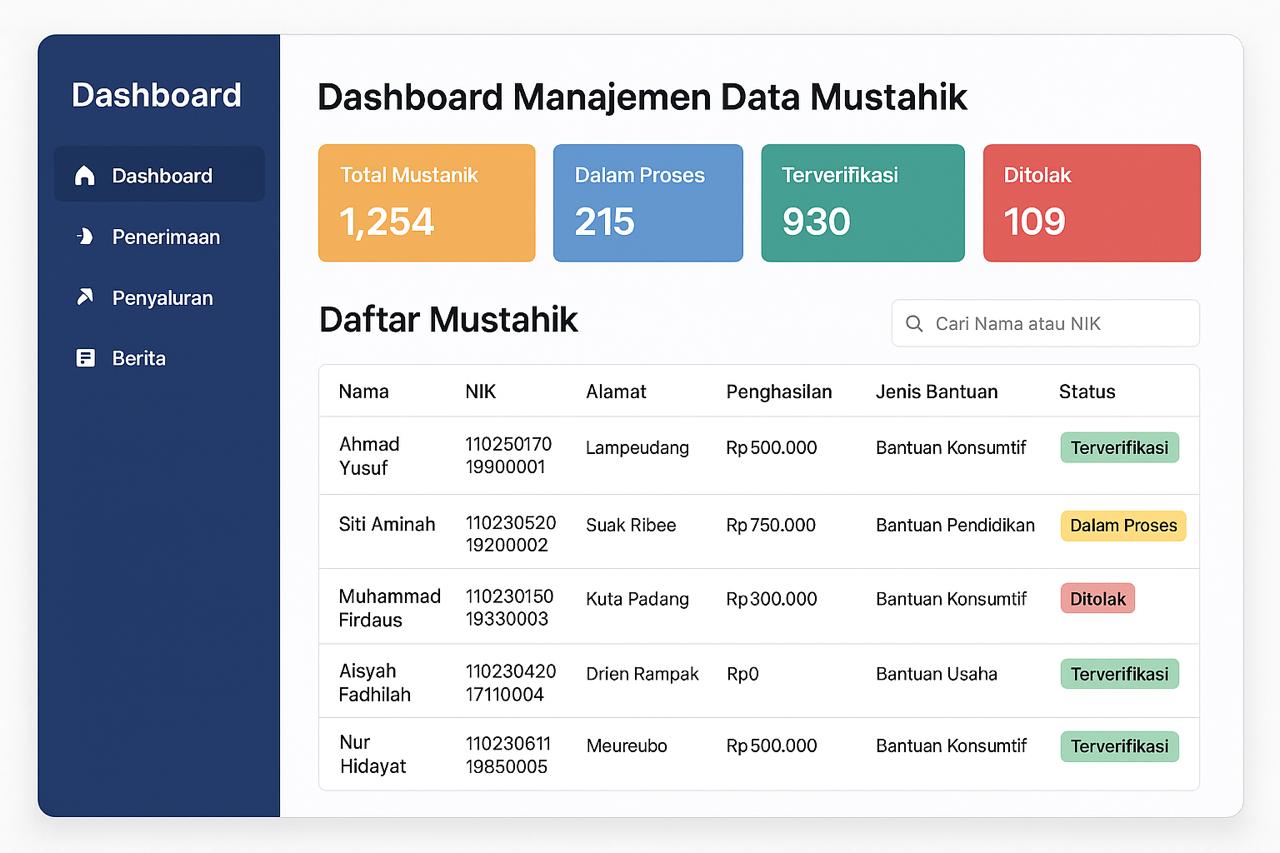Click the search magnifier icon

[x=913, y=324]
